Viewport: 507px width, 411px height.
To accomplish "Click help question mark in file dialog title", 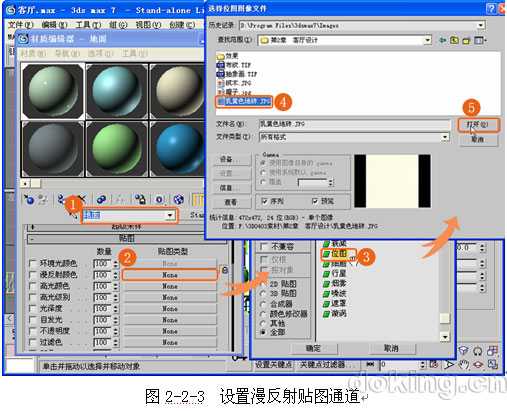I will coord(491,9).
